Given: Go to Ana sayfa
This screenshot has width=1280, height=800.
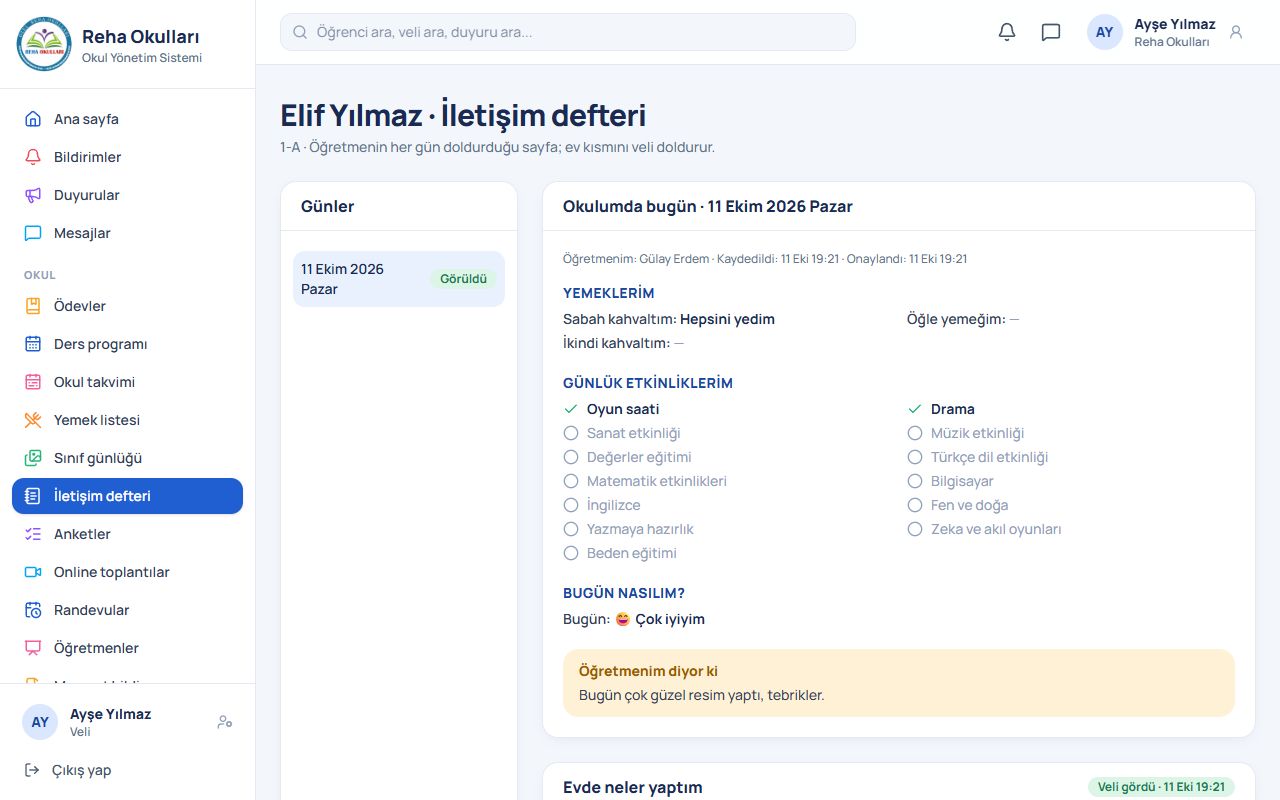Looking at the screenshot, I should 127,119.
